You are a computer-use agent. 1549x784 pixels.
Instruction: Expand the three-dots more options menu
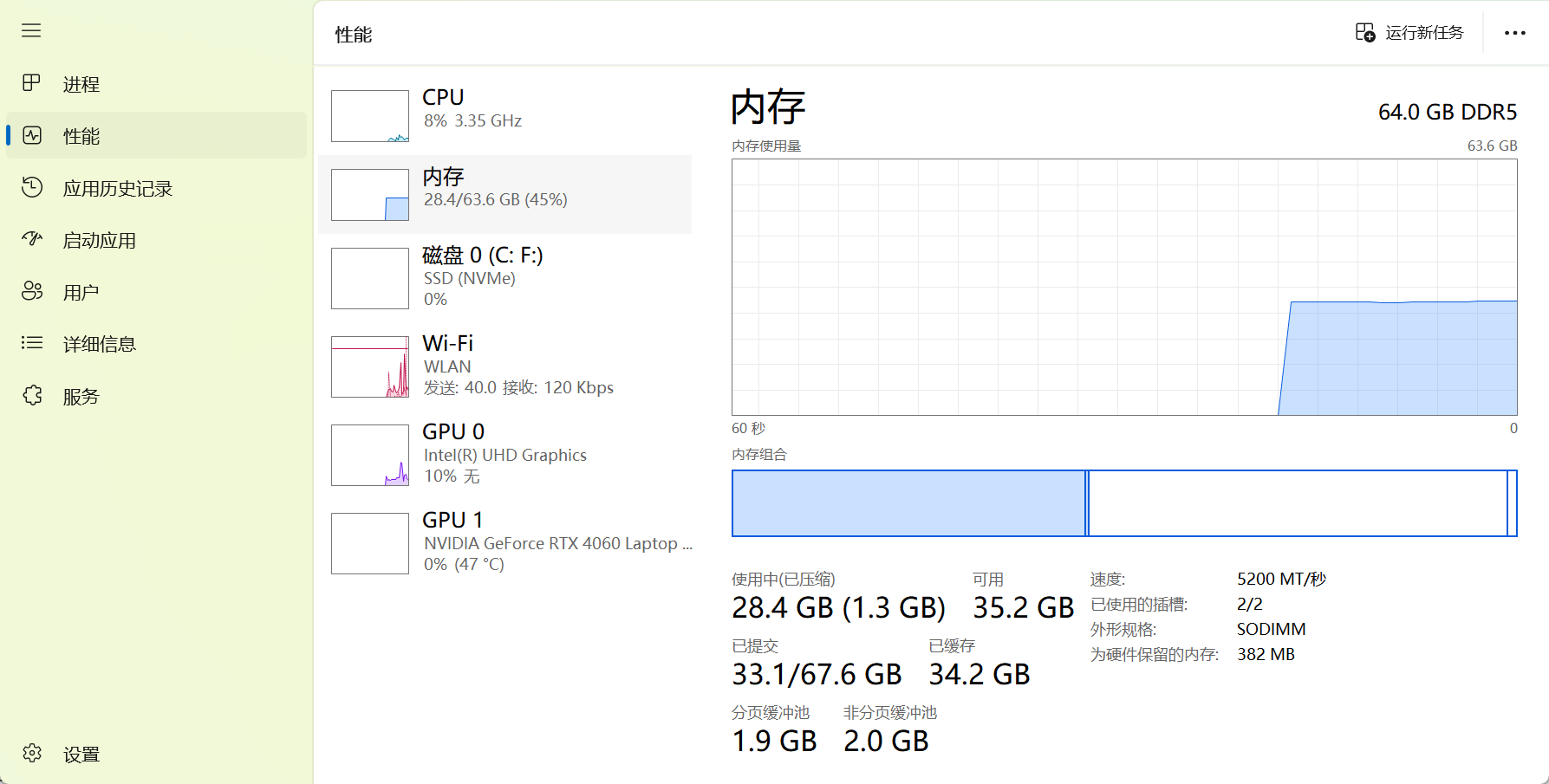coord(1514,33)
